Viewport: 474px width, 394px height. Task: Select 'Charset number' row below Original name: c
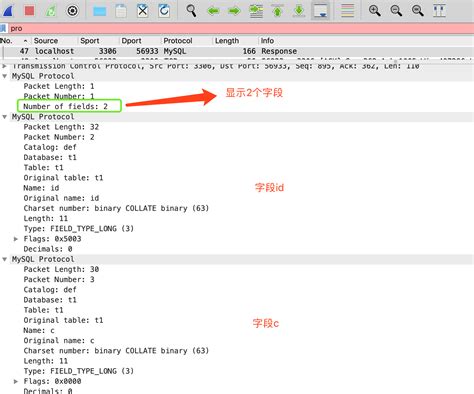tap(116, 351)
